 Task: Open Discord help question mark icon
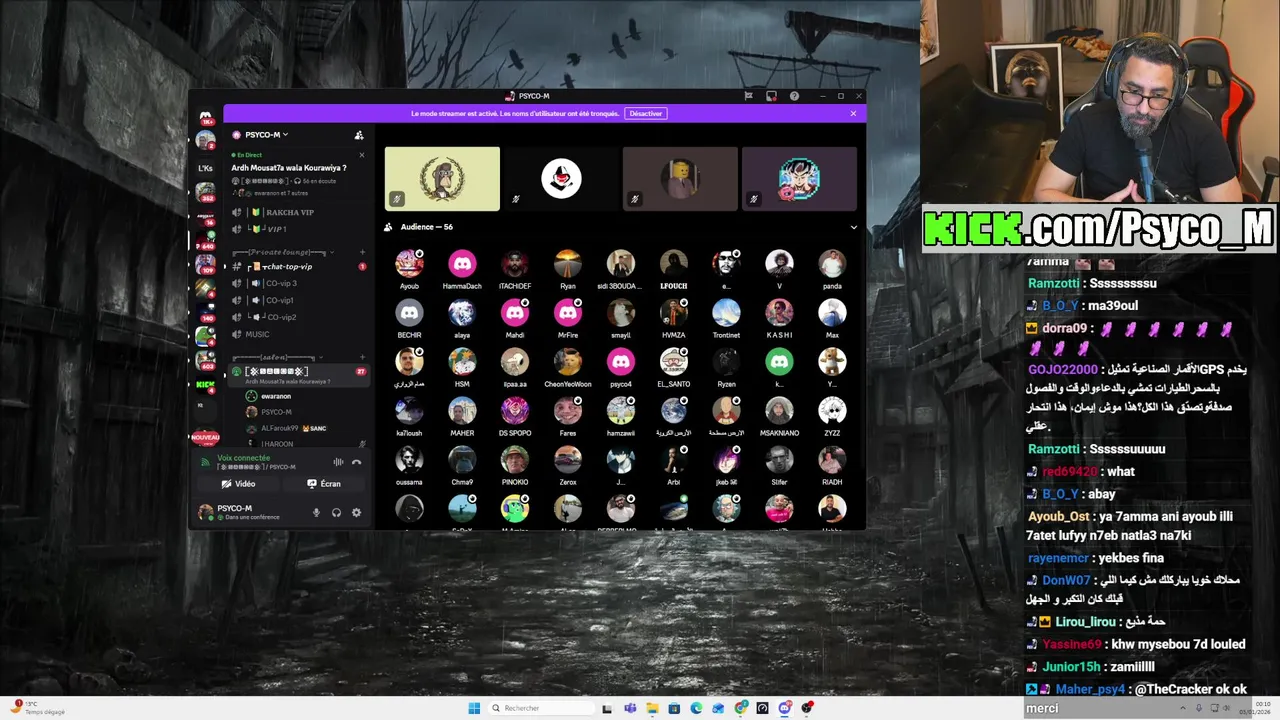794,96
